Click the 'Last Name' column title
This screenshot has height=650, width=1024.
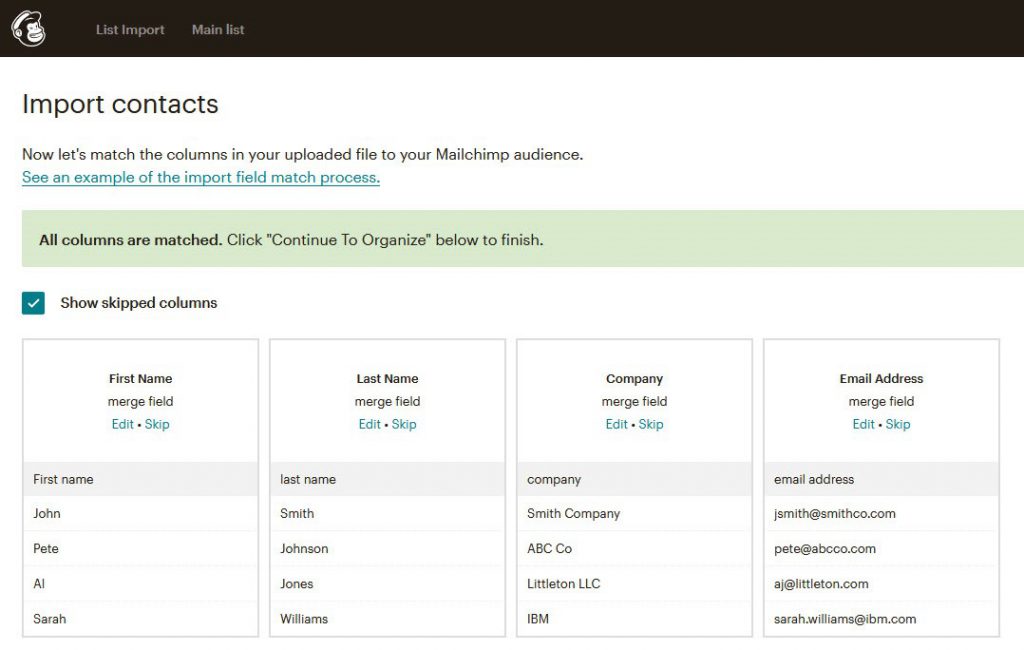tap(387, 378)
